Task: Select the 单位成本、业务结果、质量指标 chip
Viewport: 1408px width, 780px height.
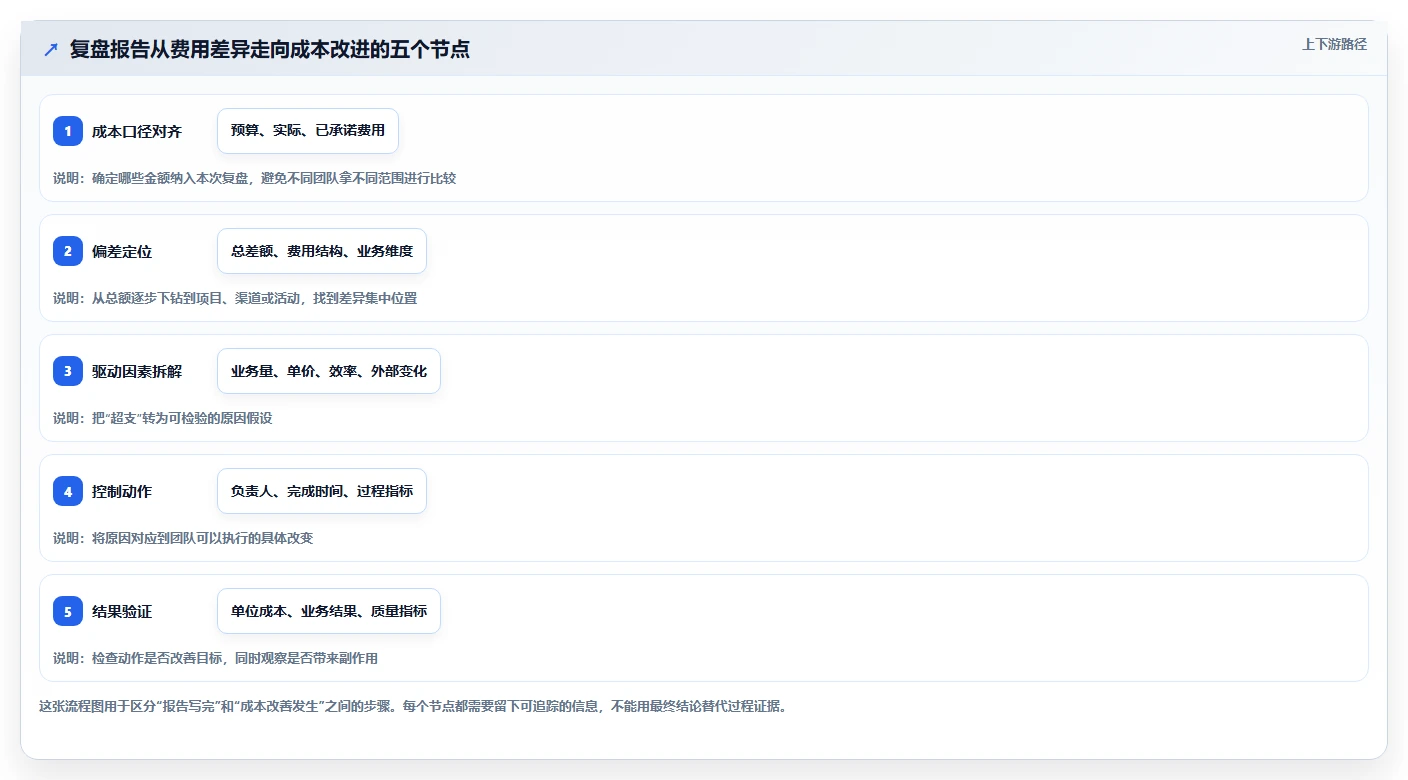Action: pyautogui.click(x=329, y=611)
